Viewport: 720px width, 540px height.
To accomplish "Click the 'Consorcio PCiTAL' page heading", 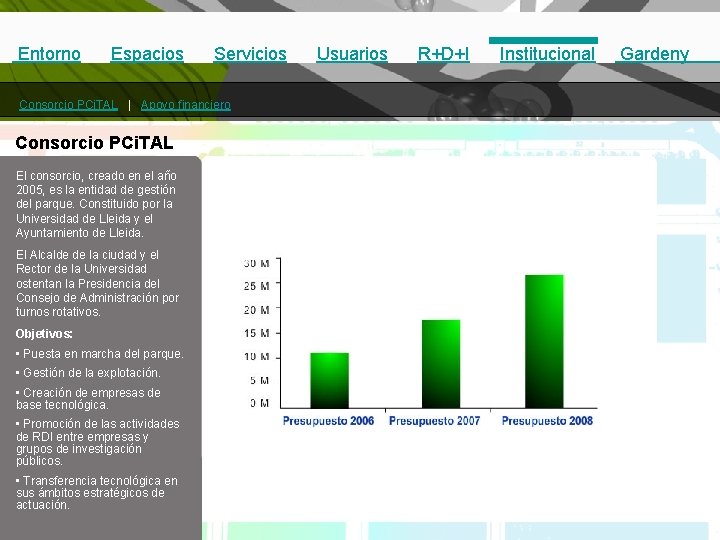I will (x=94, y=143).
